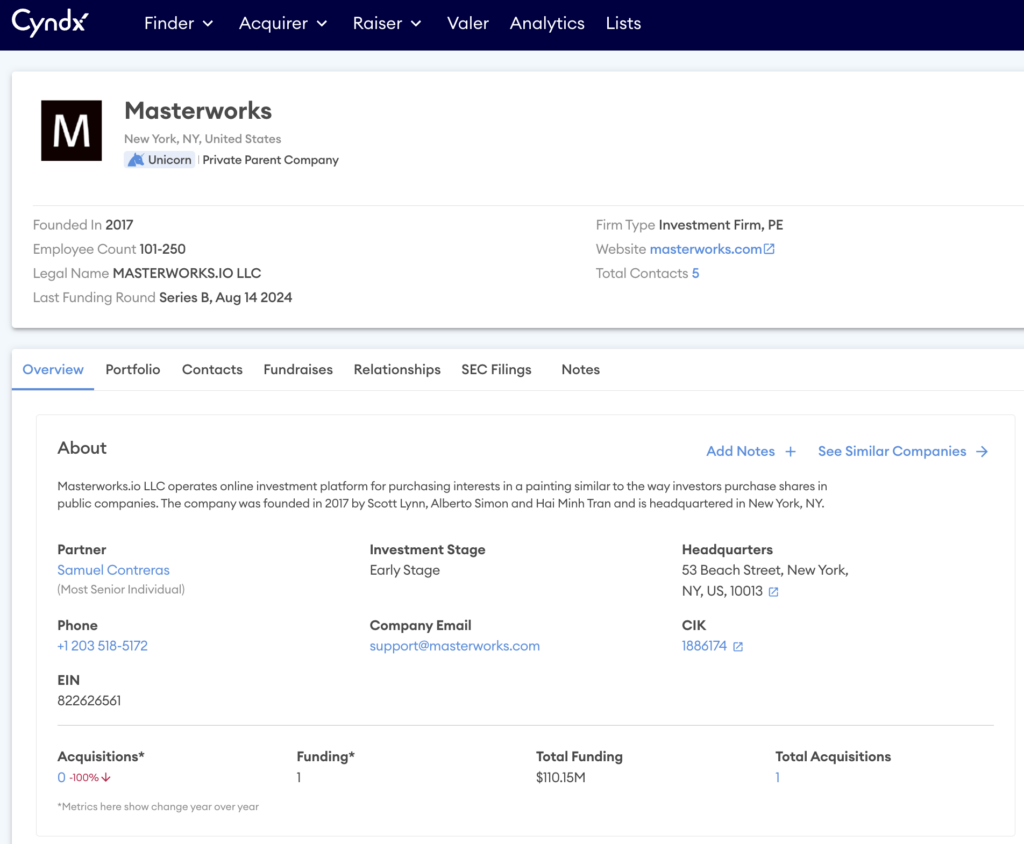The image size is (1024, 844).
Task: Click the Acquisitions value 0
Action: pos(61,777)
